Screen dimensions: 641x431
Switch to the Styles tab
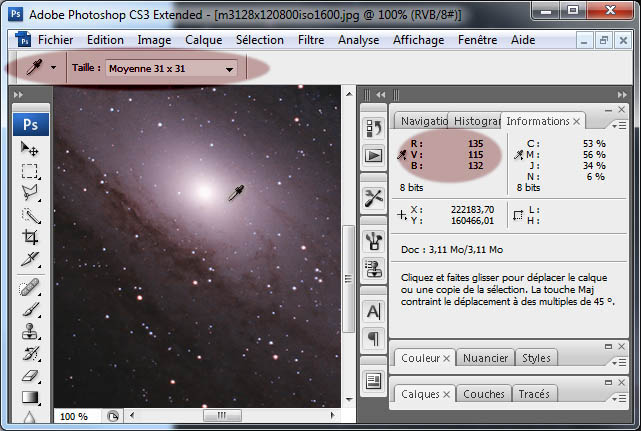pyautogui.click(x=536, y=358)
